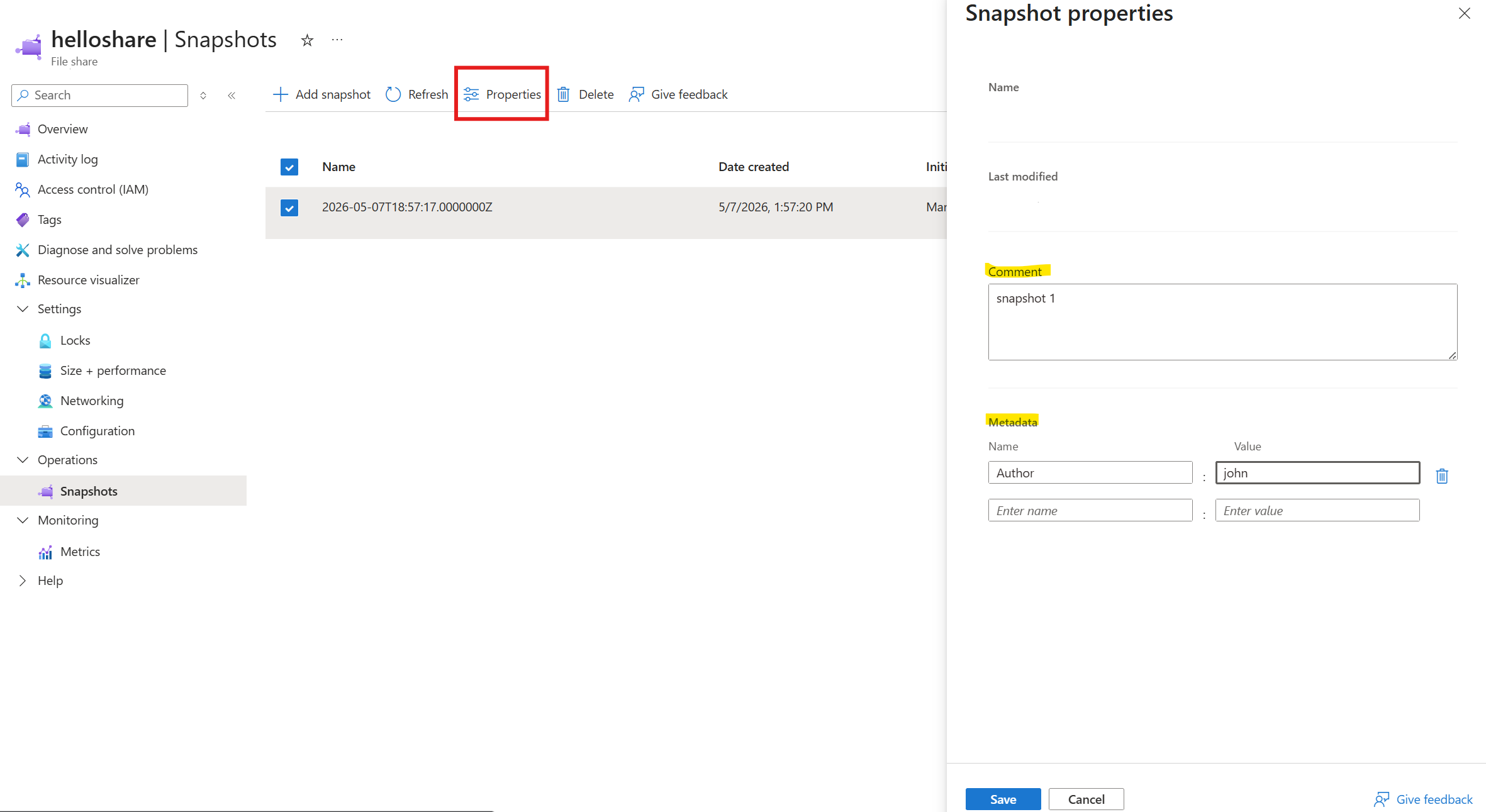Click the Refresh circular arrow icon
The width and height of the screenshot is (1486, 812).
click(393, 94)
